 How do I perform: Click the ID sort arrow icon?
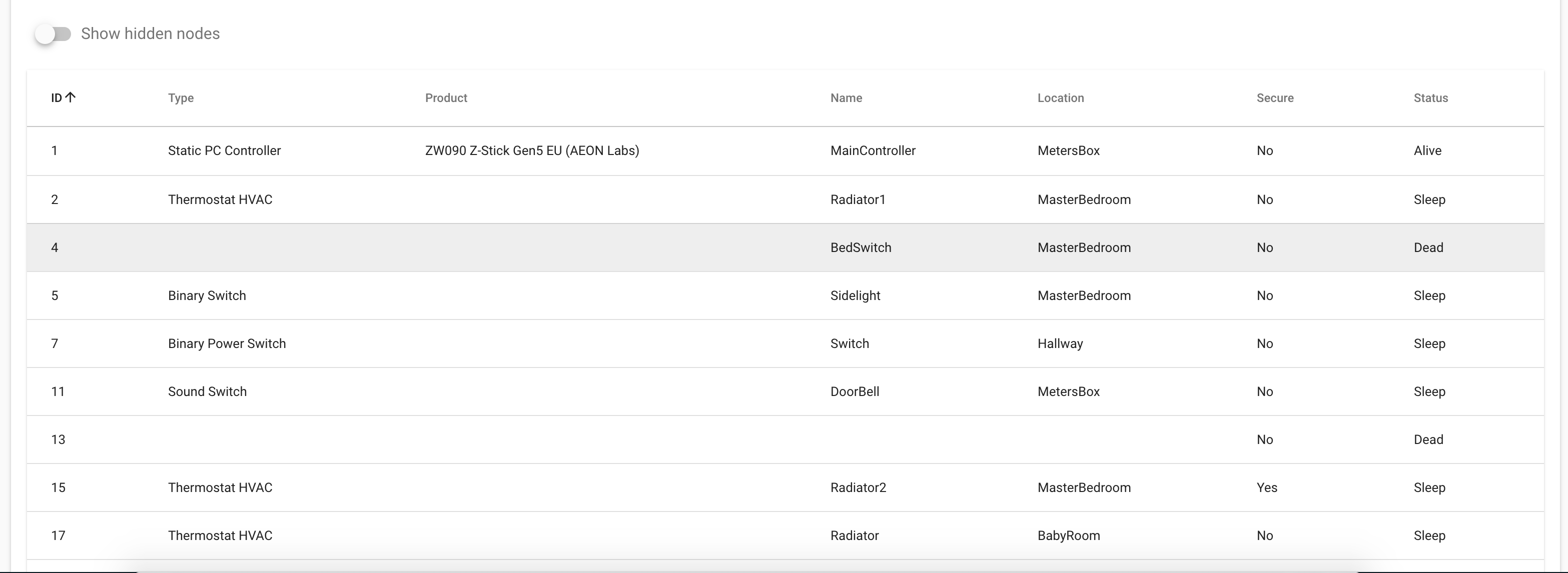click(71, 97)
